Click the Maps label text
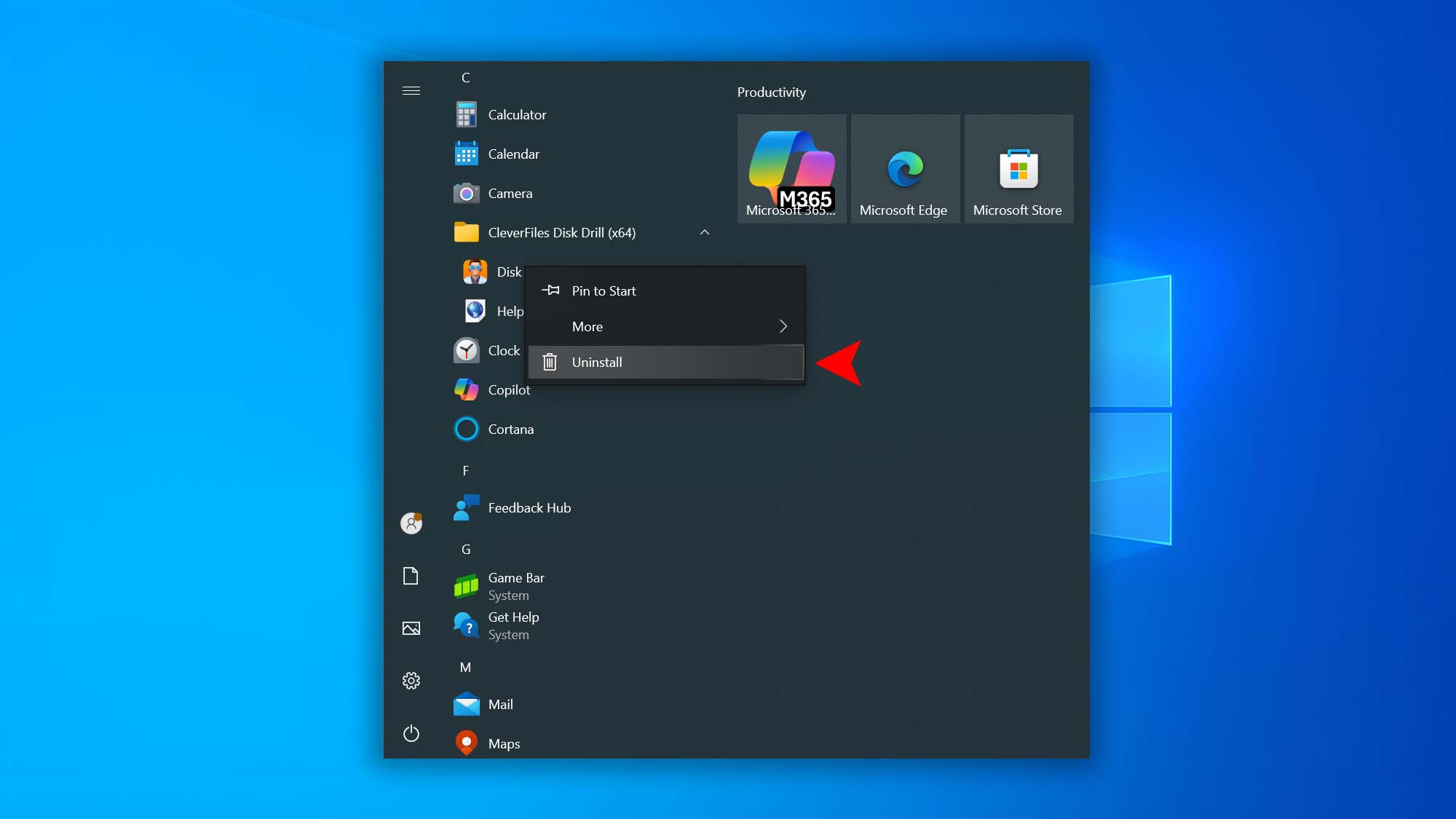The image size is (1456, 819). [x=505, y=744]
